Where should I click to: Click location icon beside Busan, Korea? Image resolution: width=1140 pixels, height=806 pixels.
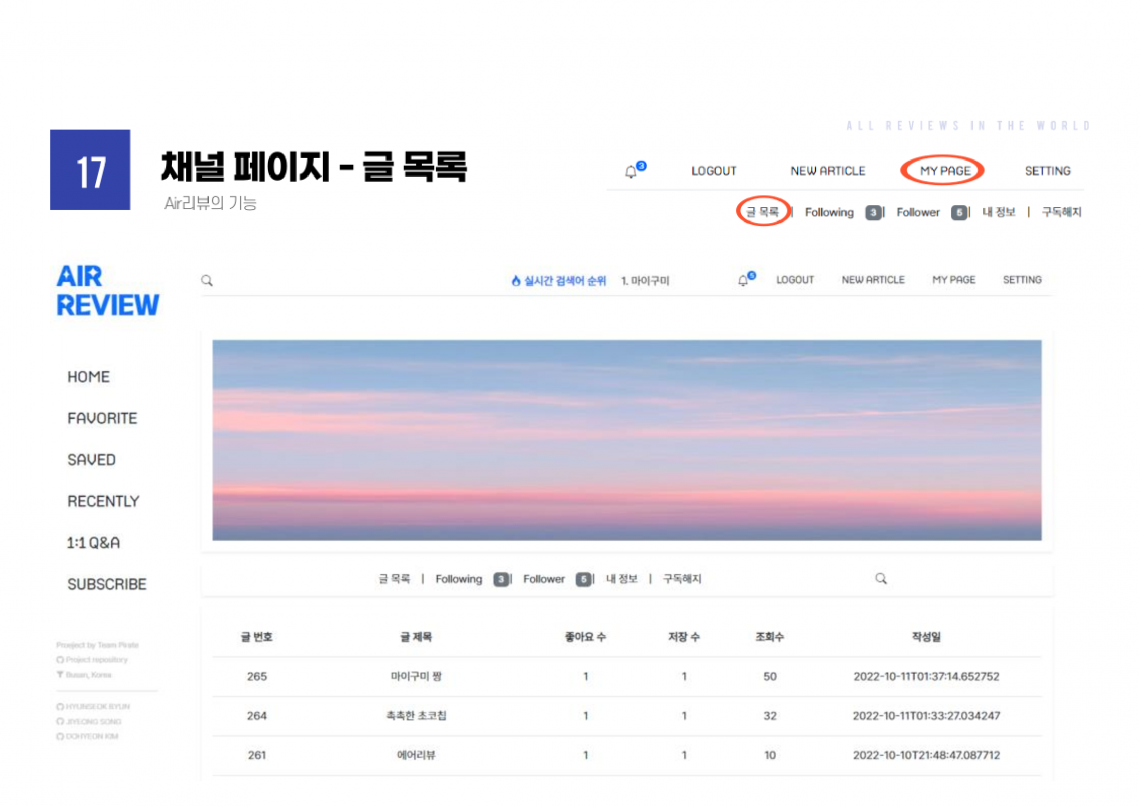60,675
